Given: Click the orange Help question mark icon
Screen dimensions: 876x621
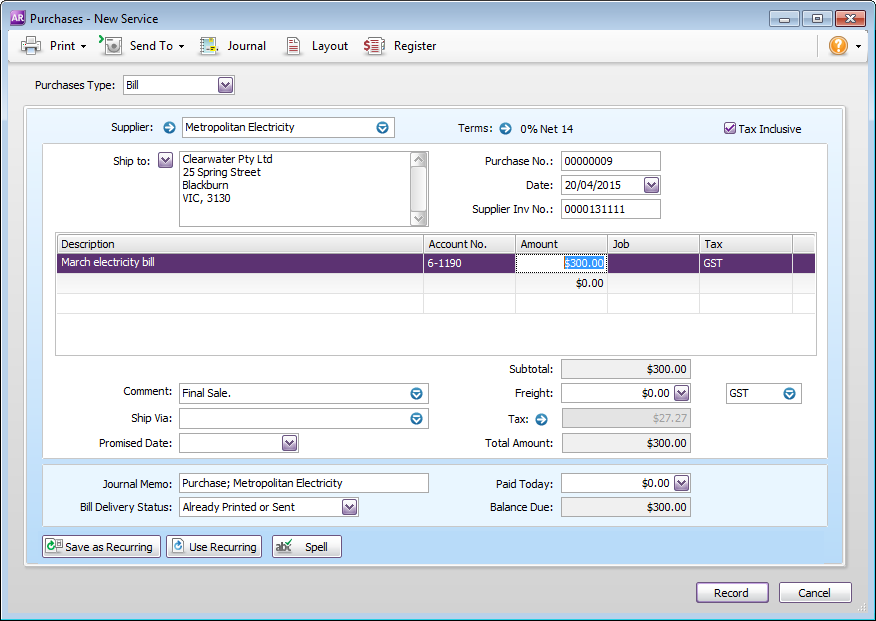Looking at the screenshot, I should [838, 46].
